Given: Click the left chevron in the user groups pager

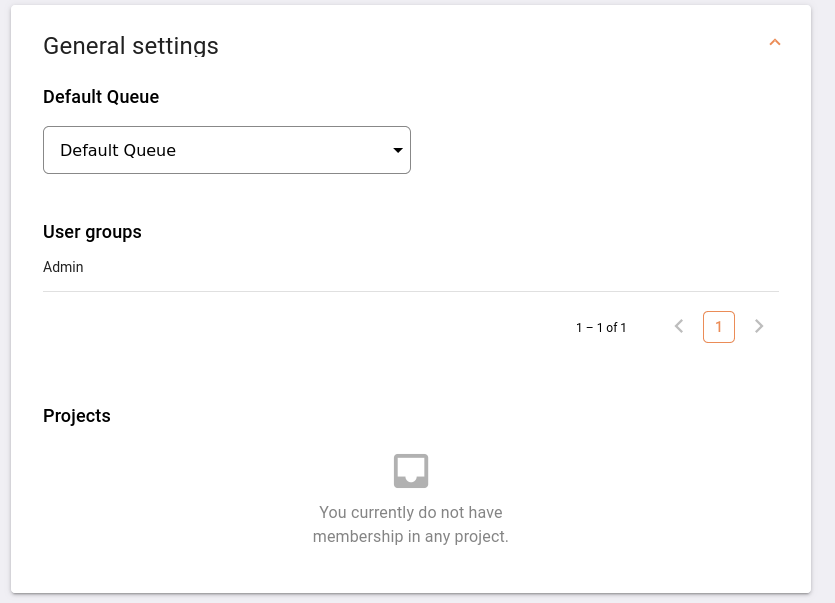Looking at the screenshot, I should (678, 326).
